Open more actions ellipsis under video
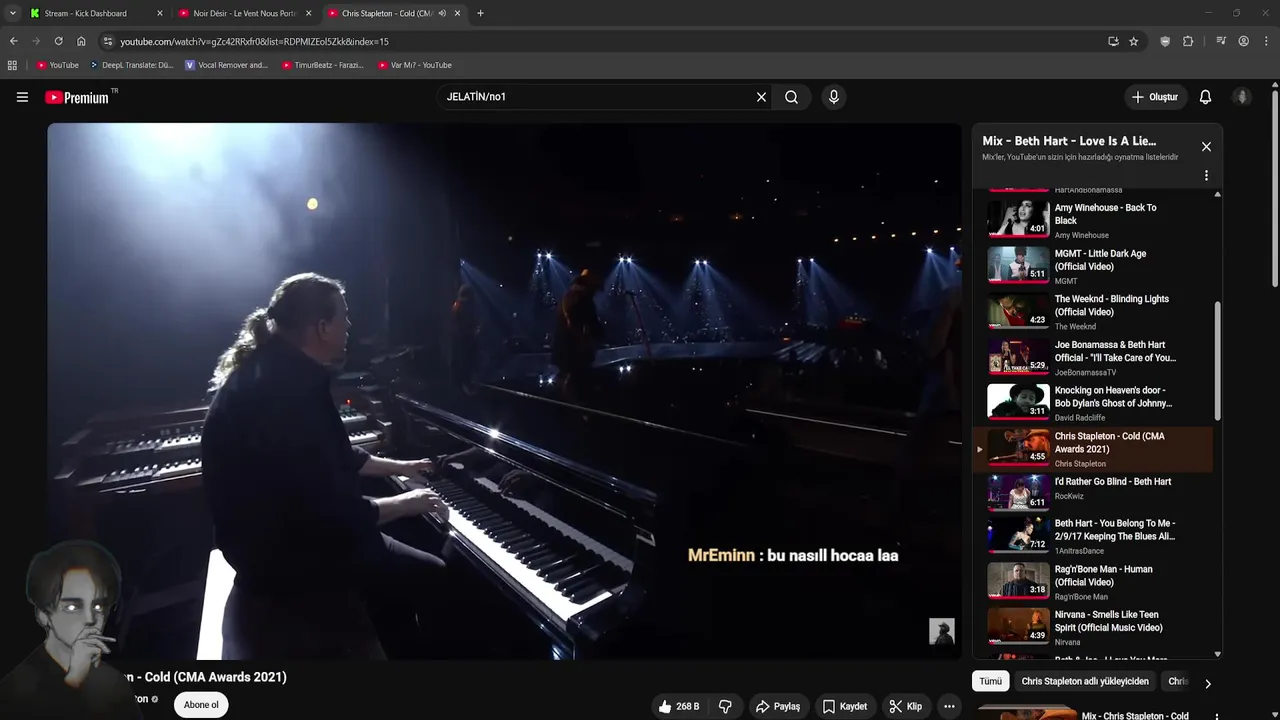 [950, 706]
